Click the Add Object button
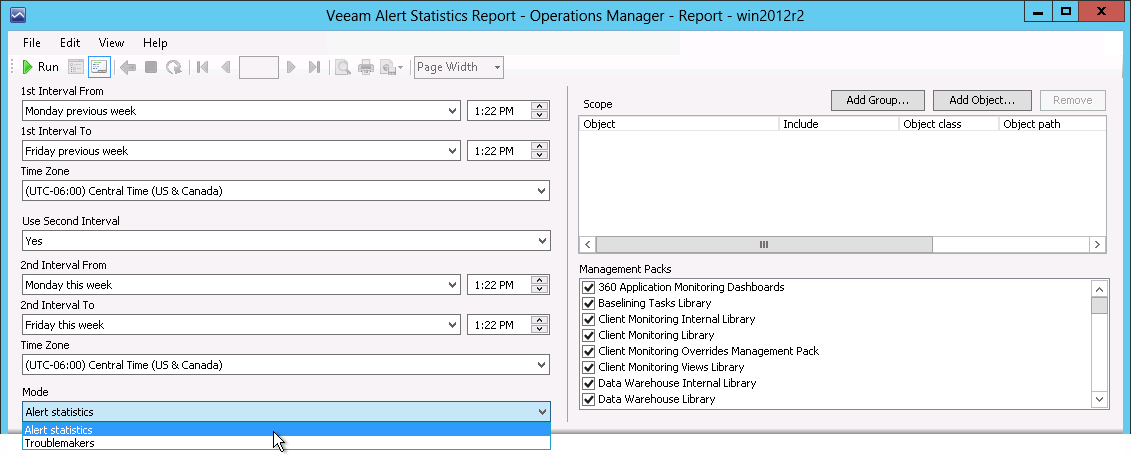Screen dimensions: 1131x455 tap(982, 100)
